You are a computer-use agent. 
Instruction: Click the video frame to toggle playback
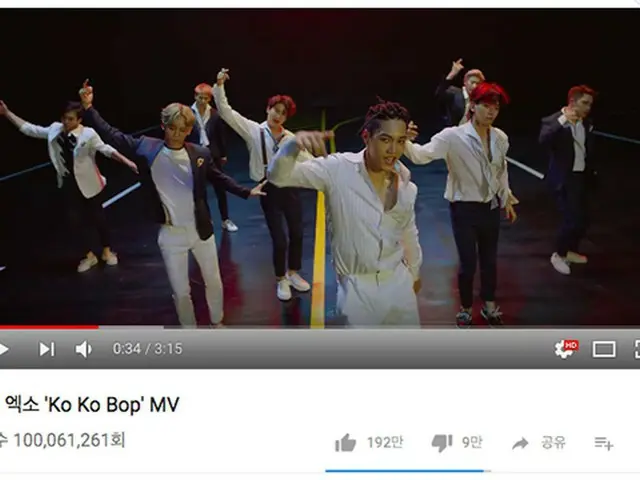(x=320, y=167)
